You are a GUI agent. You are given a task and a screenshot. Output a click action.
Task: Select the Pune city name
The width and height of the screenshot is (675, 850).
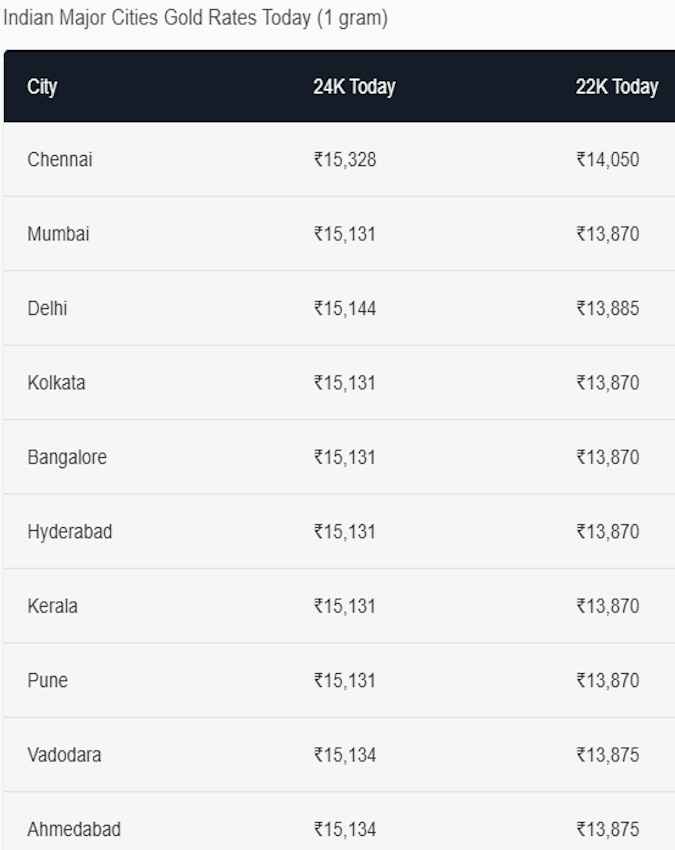click(48, 680)
